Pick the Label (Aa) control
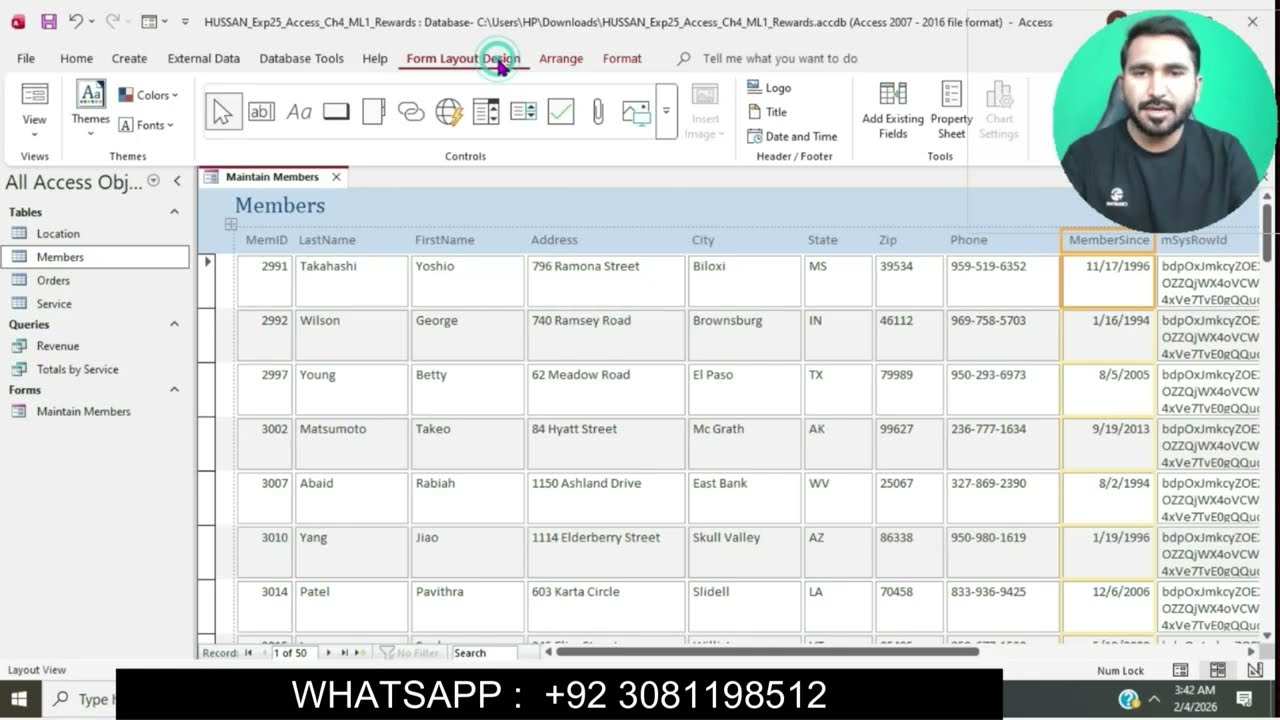The height and width of the screenshot is (720, 1280). pos(299,112)
